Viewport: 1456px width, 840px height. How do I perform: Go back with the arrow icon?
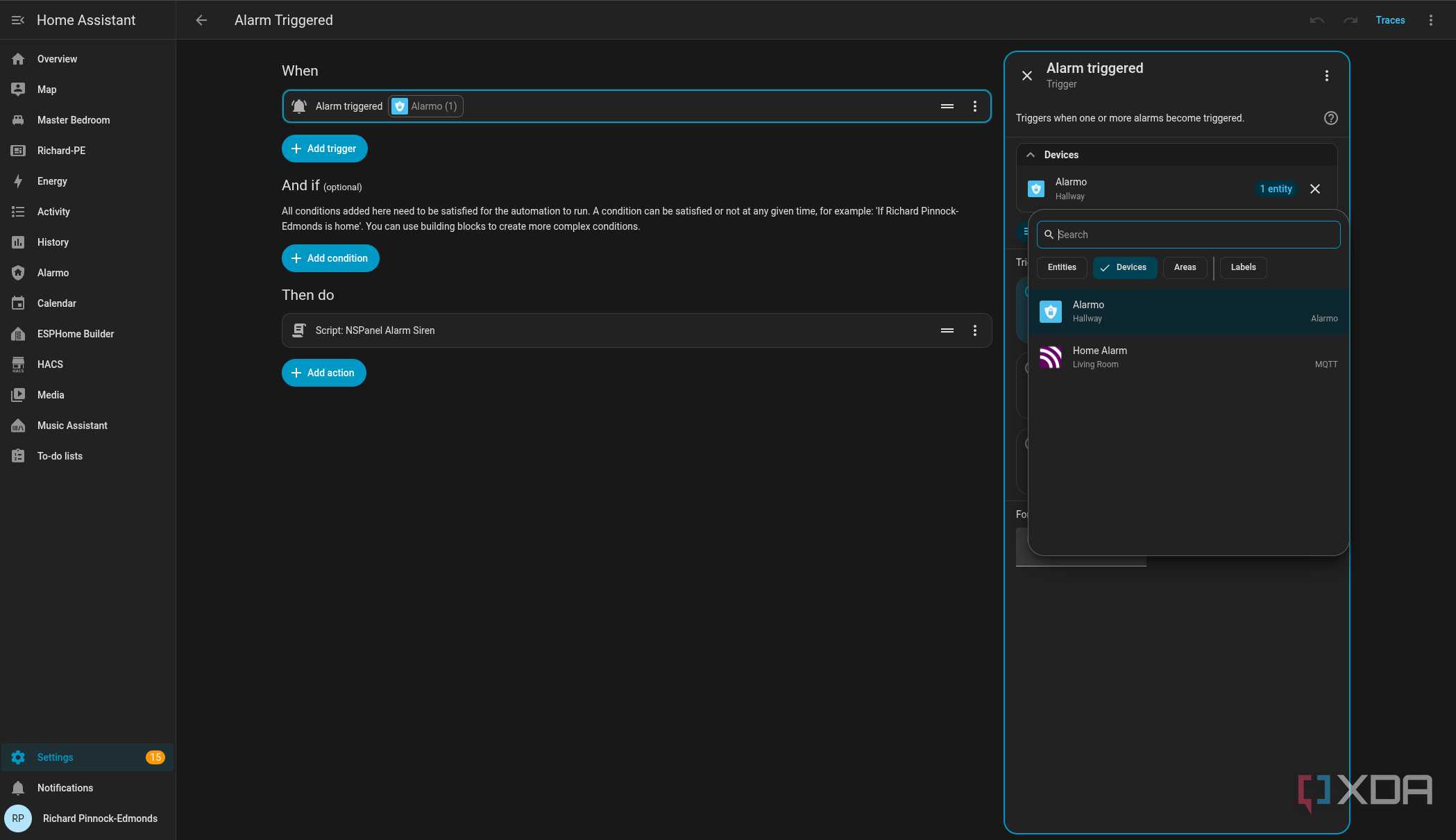coord(201,20)
